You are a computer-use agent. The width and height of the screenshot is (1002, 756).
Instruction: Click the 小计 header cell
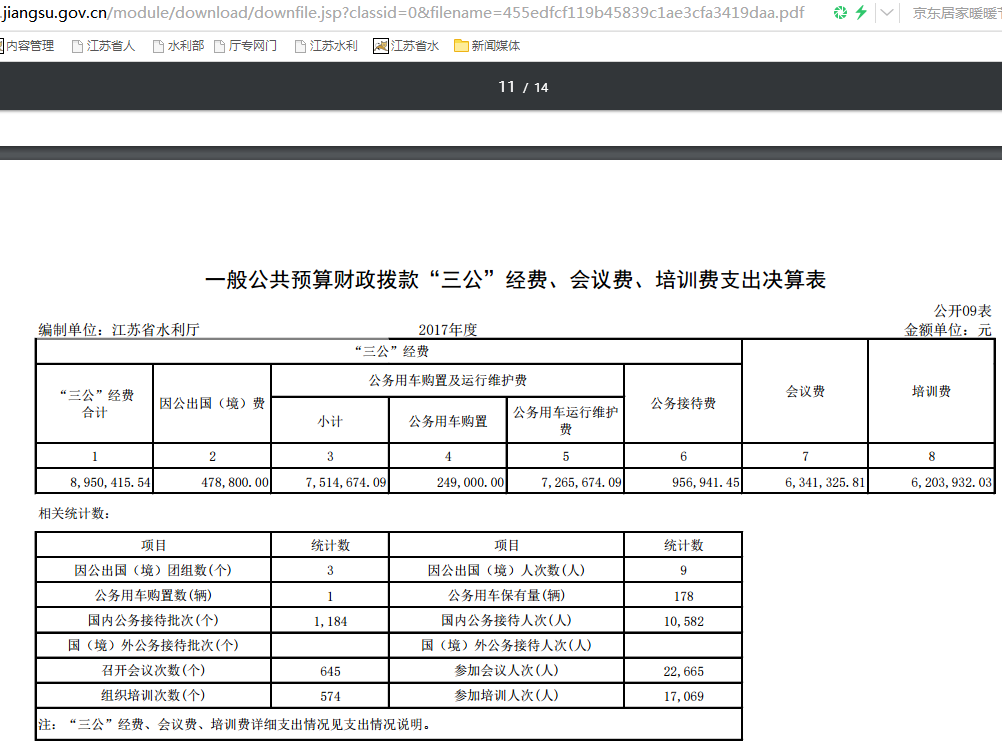[330, 421]
